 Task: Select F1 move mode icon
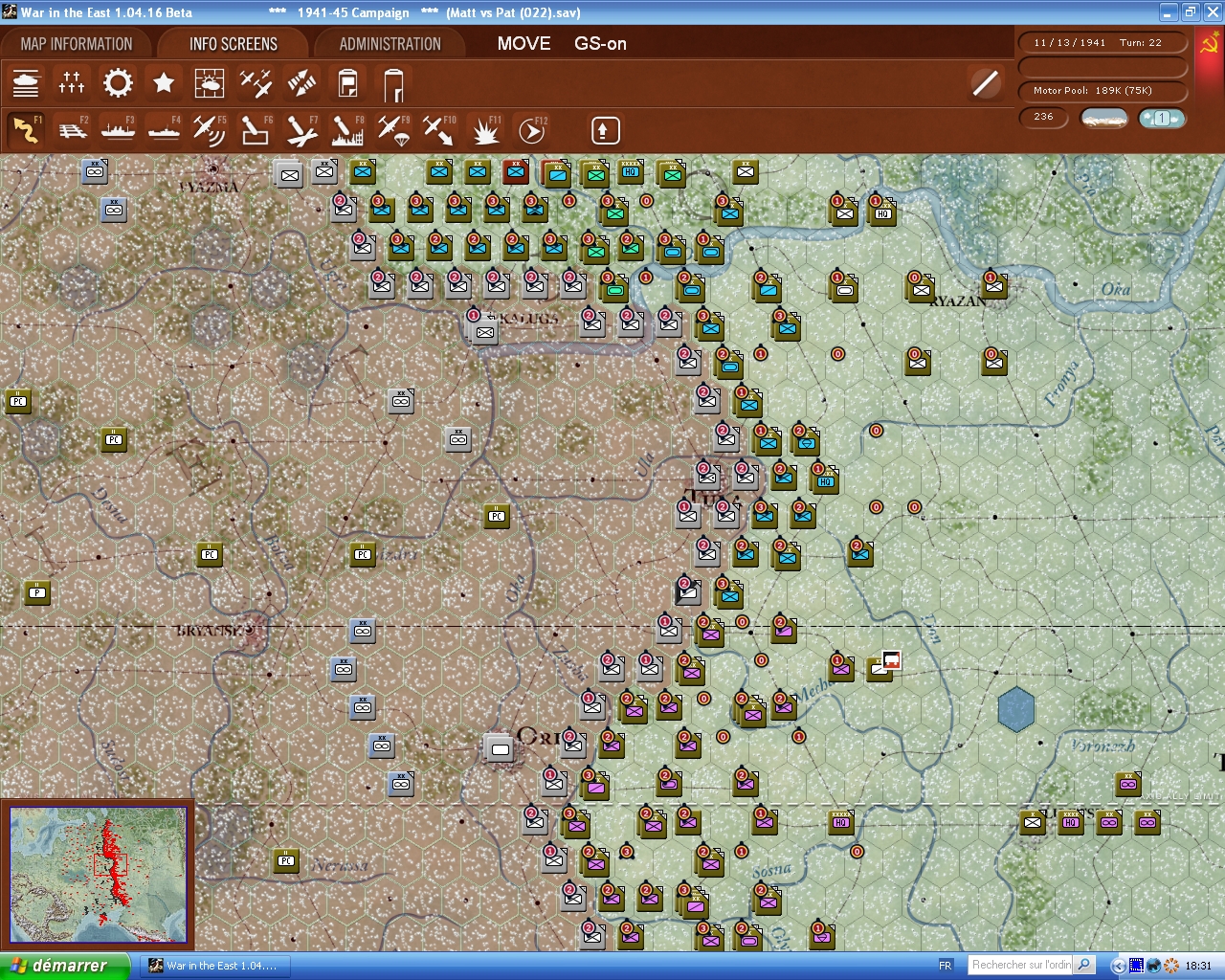[x=26, y=129]
